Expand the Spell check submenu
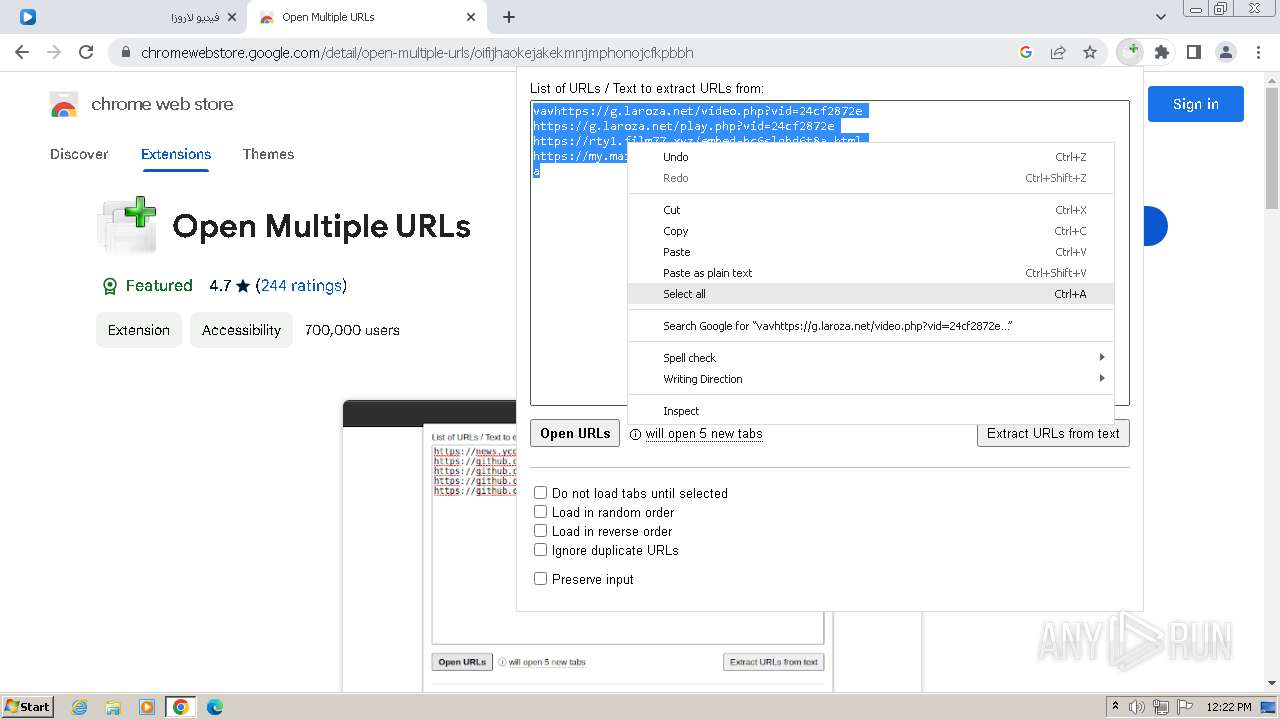This screenshot has width=1280, height=720. [x=870, y=358]
